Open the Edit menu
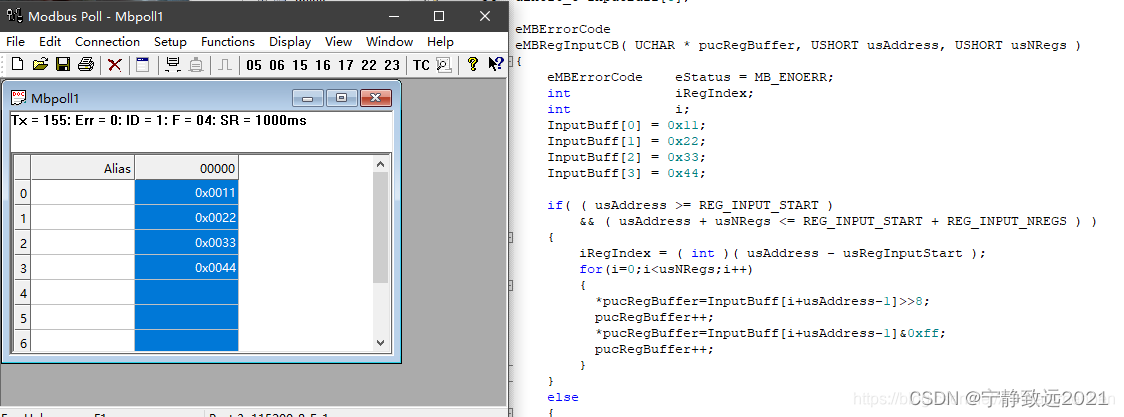Image resolution: width=1124 pixels, height=417 pixels. (x=49, y=42)
